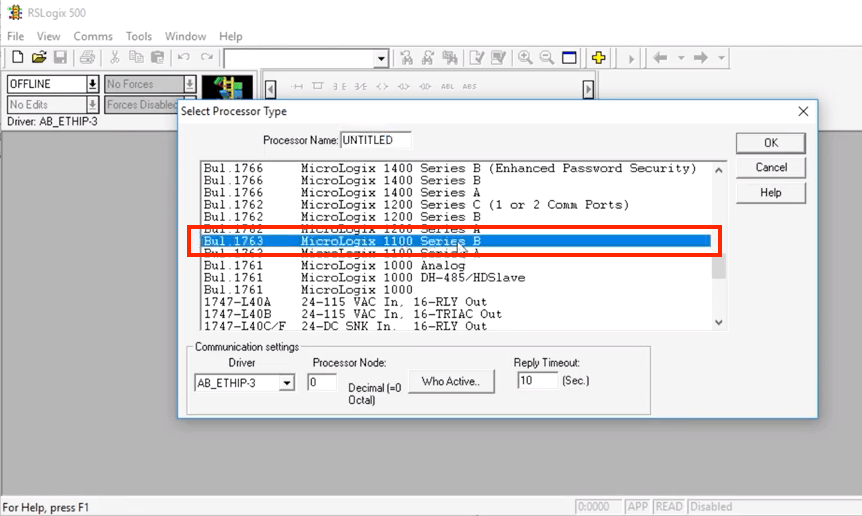Select 1747-L40A processor row

tap(456, 302)
